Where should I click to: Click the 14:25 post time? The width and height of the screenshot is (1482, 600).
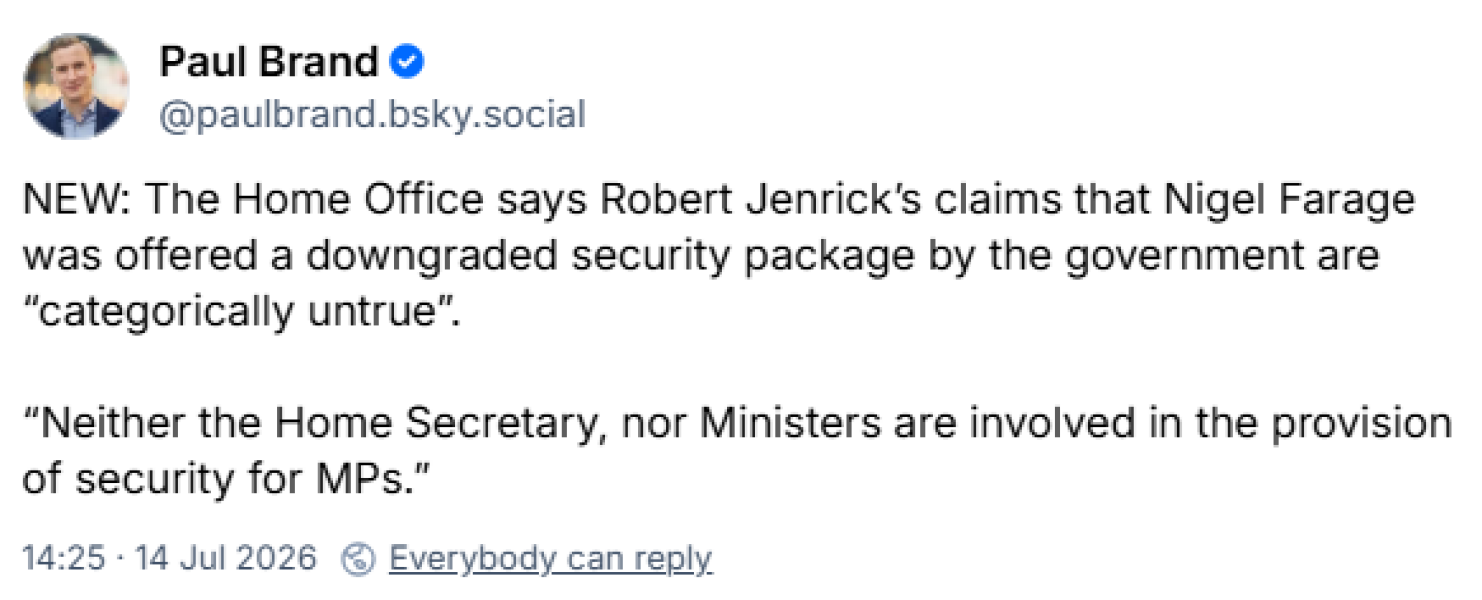click(62, 557)
